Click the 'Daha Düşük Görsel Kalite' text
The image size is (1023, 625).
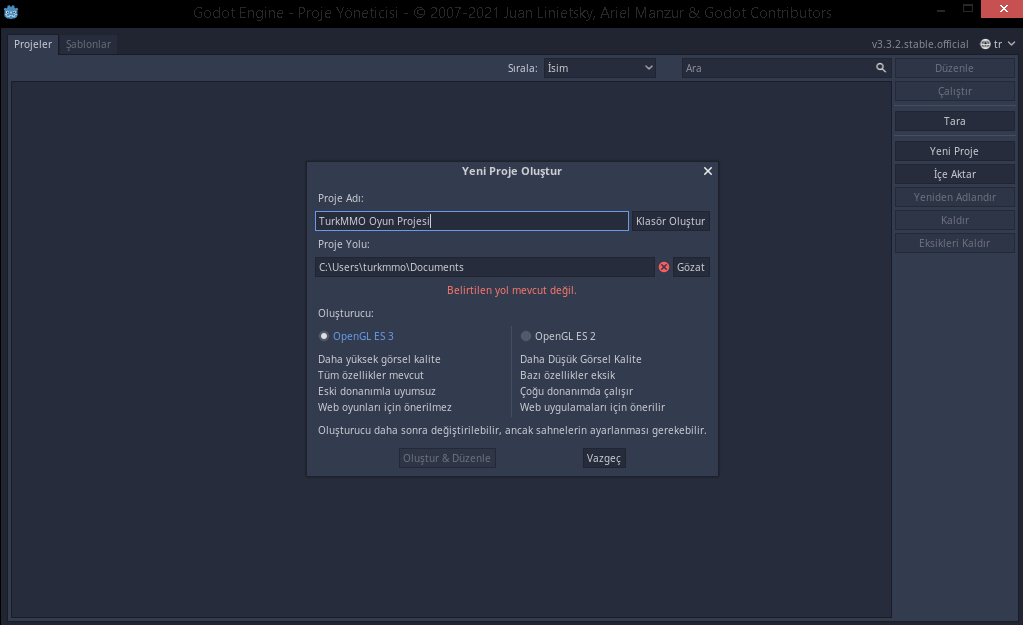coord(581,359)
